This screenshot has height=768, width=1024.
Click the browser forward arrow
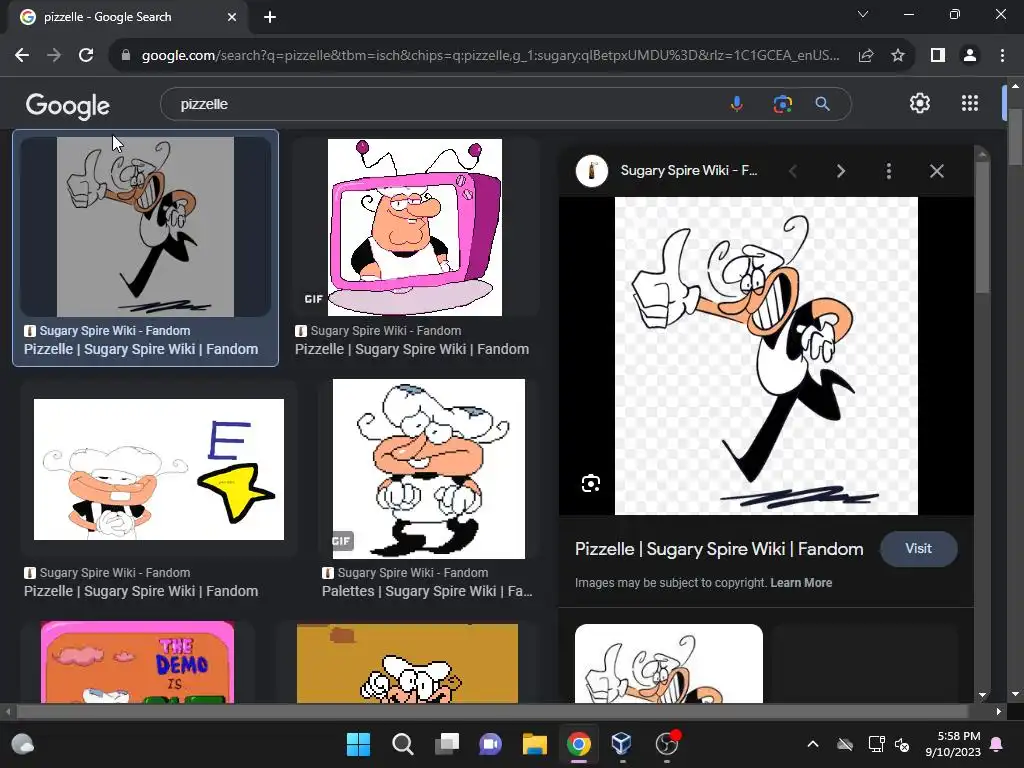coord(54,56)
